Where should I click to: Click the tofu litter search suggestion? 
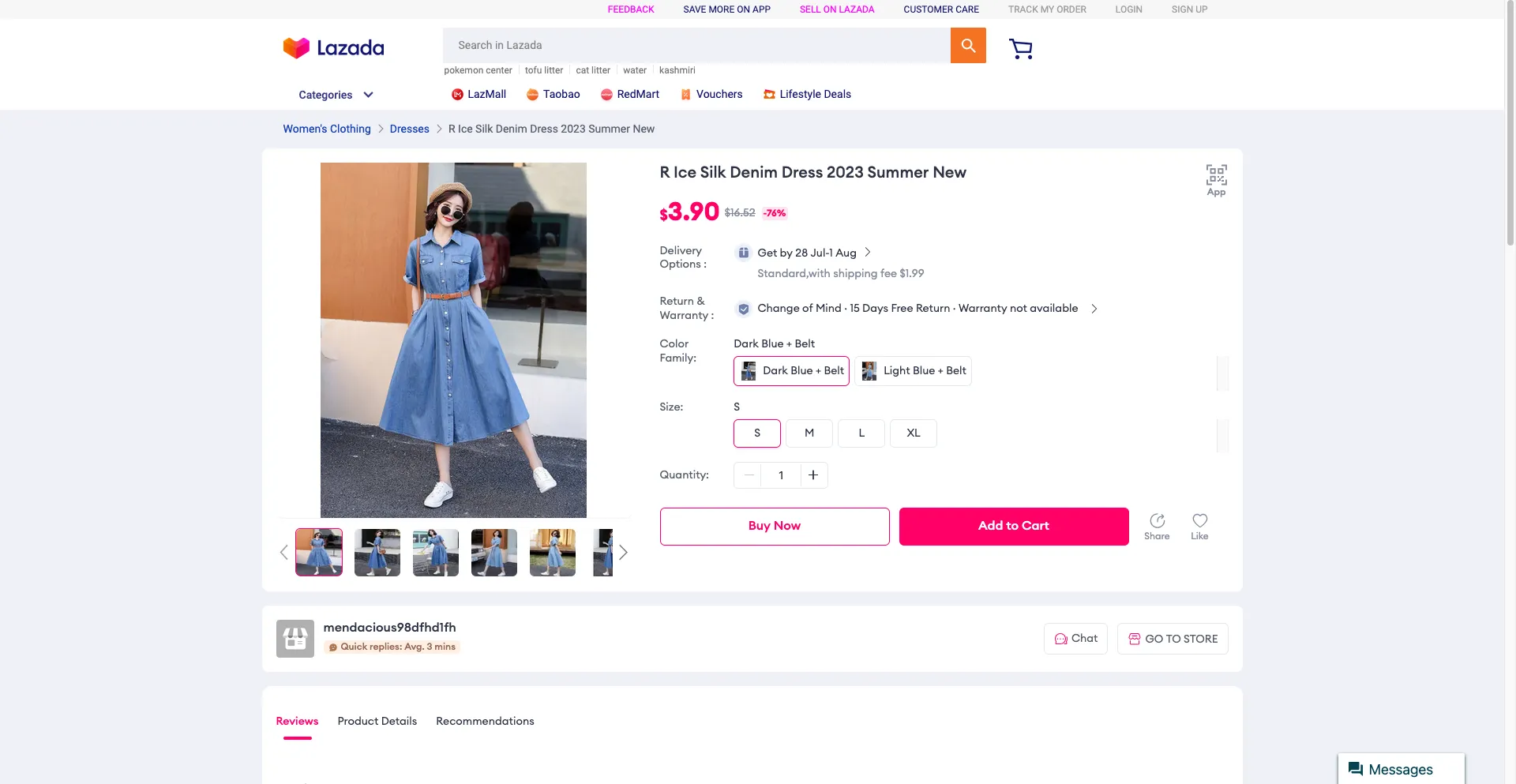pos(544,70)
